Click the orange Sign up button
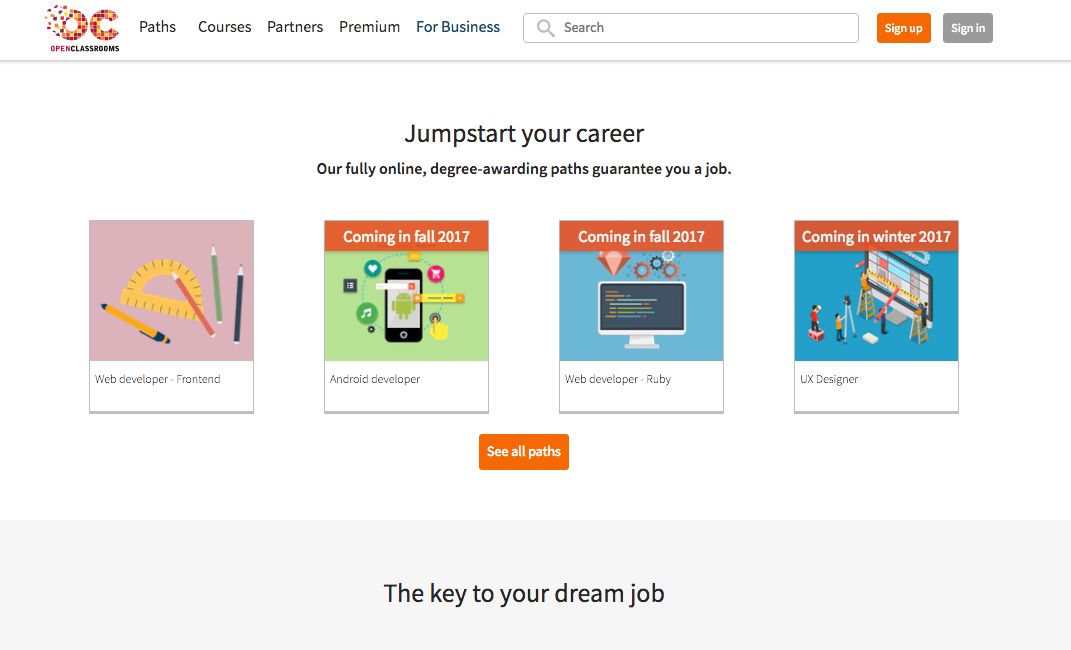The width and height of the screenshot is (1071, 650). tap(903, 28)
